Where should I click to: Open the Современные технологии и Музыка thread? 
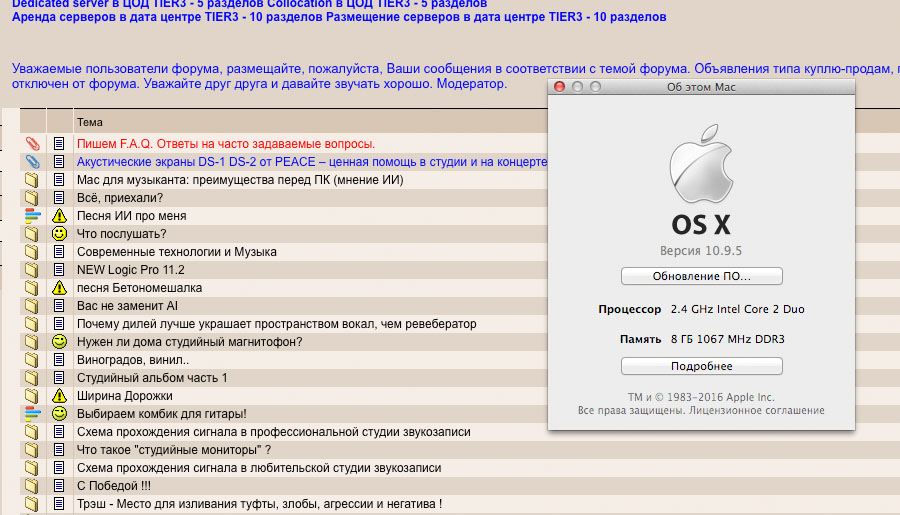point(176,252)
